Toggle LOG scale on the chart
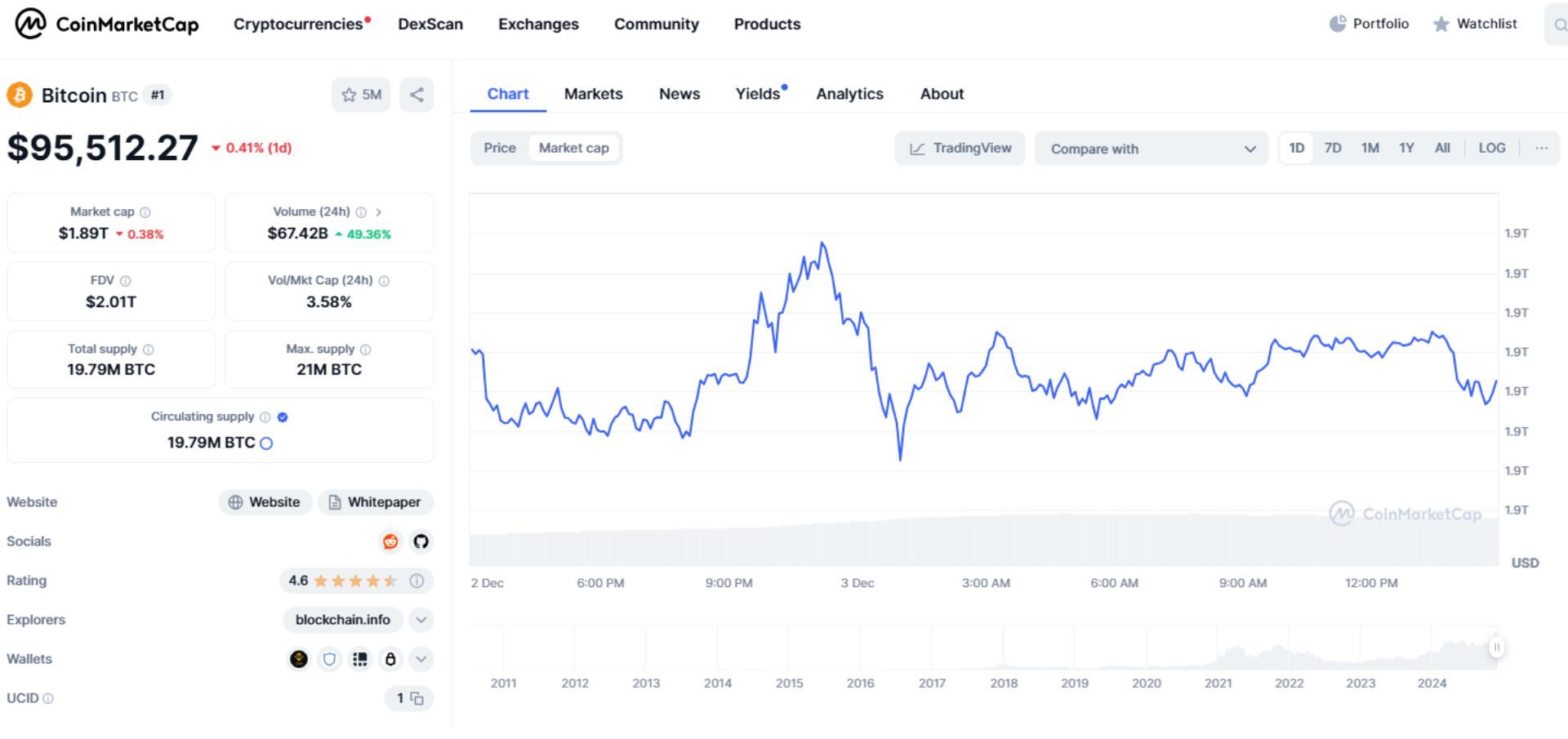Viewport: 1568px width, 739px height. pos(1491,148)
